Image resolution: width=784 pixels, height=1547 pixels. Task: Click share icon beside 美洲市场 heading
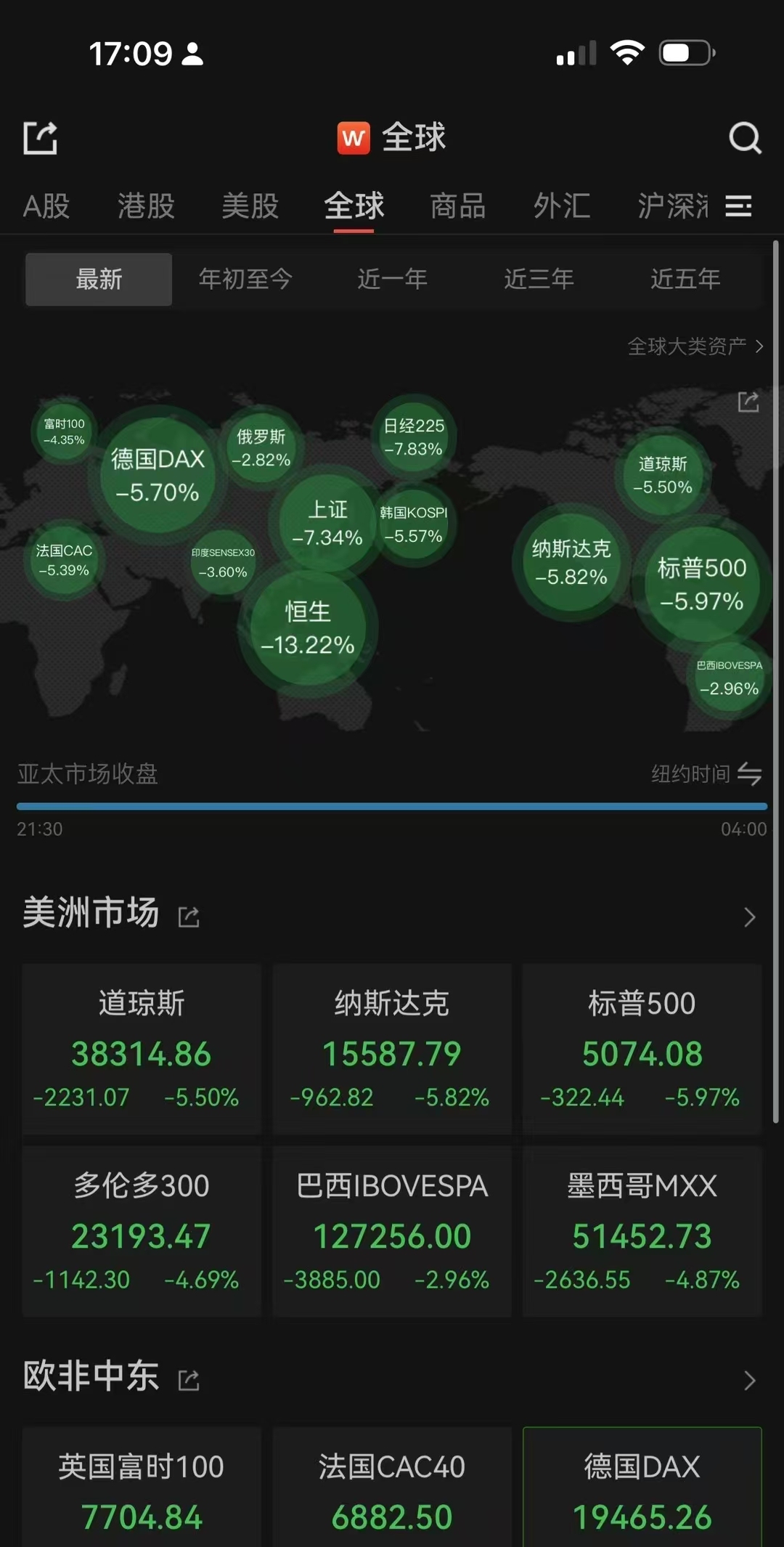pos(189,917)
